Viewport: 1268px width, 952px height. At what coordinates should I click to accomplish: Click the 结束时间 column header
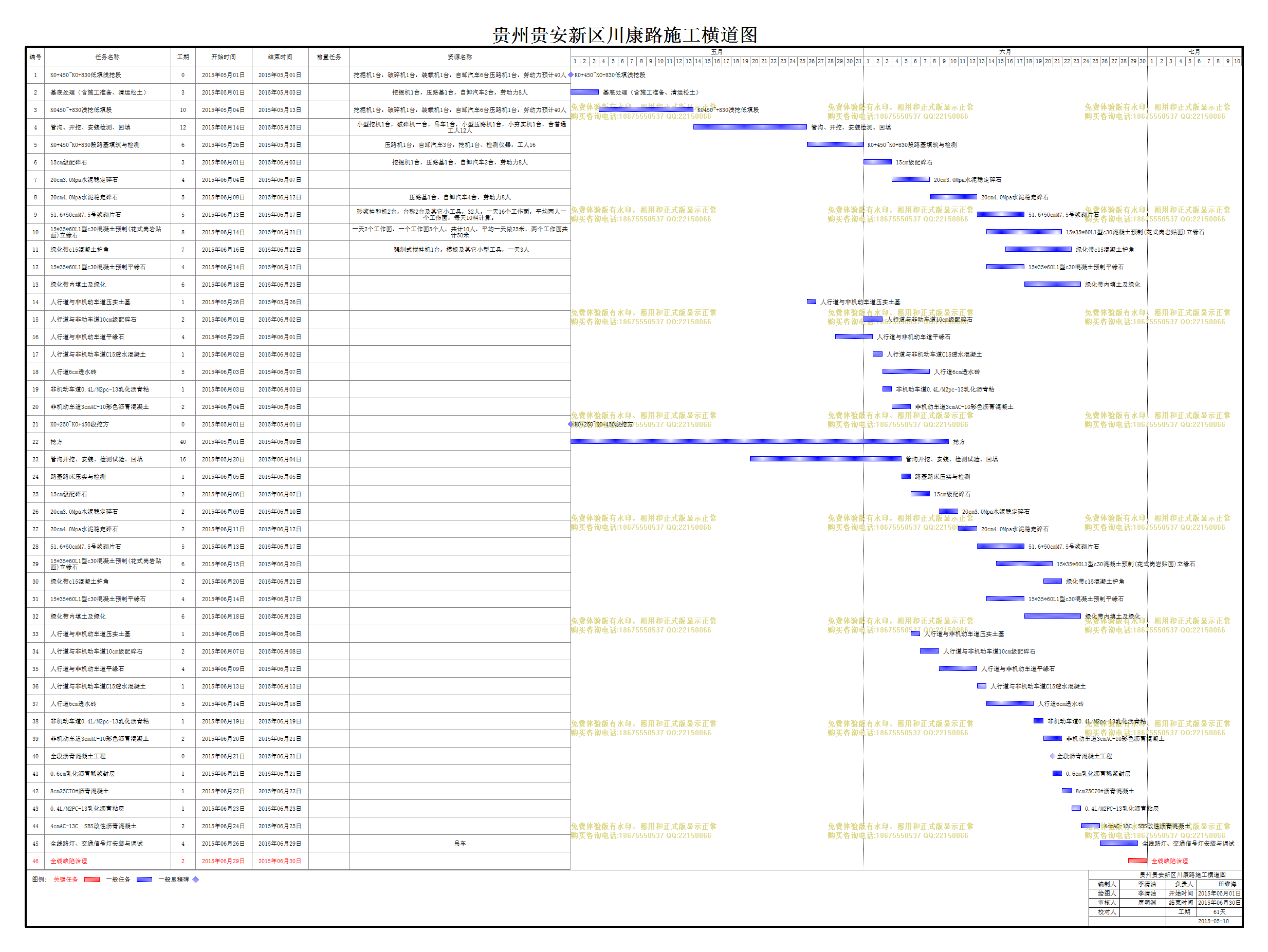[280, 57]
